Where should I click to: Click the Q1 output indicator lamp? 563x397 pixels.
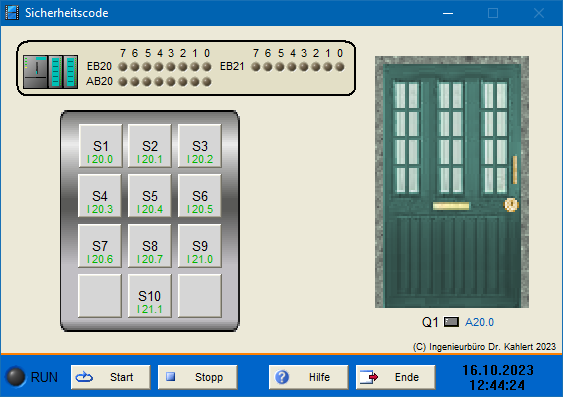[x=451, y=322]
